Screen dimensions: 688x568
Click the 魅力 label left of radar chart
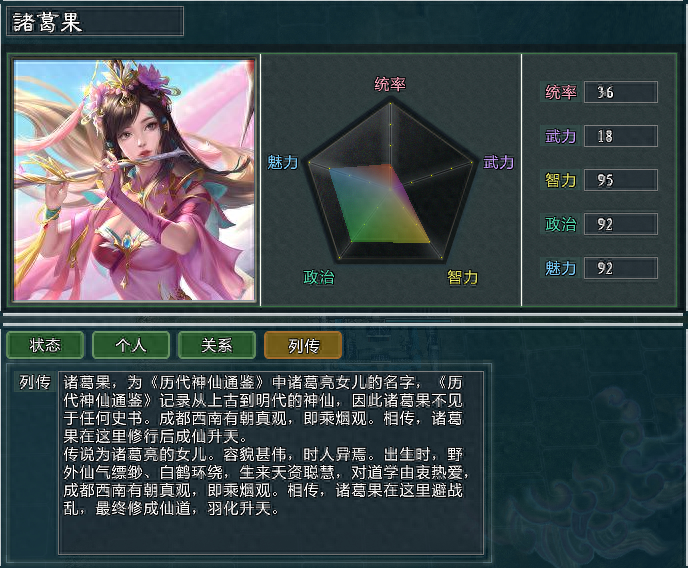[x=283, y=162]
